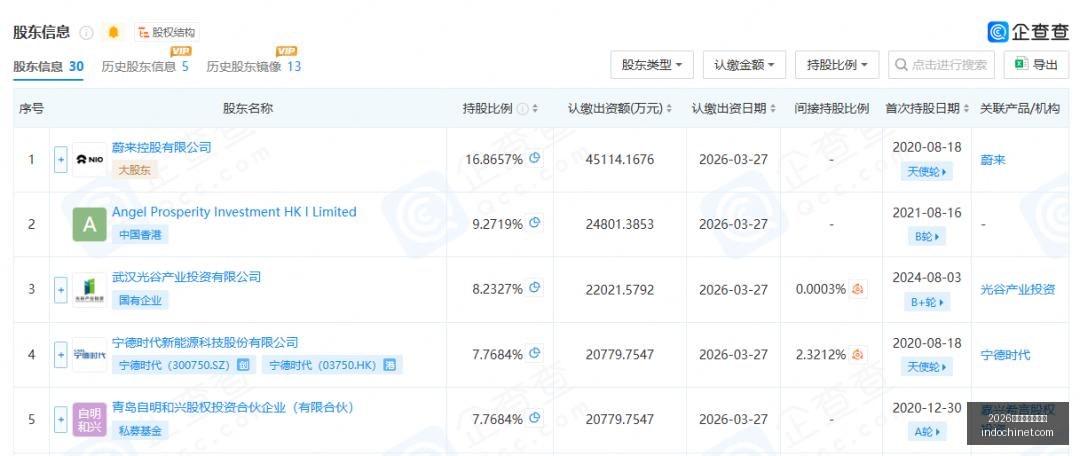The image size is (1080, 456).
Task: Click the 点击进行搜索 search field
Action: pos(941,65)
